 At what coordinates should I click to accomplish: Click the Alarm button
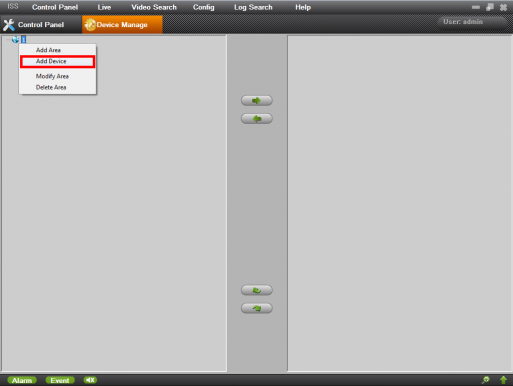click(x=22, y=380)
